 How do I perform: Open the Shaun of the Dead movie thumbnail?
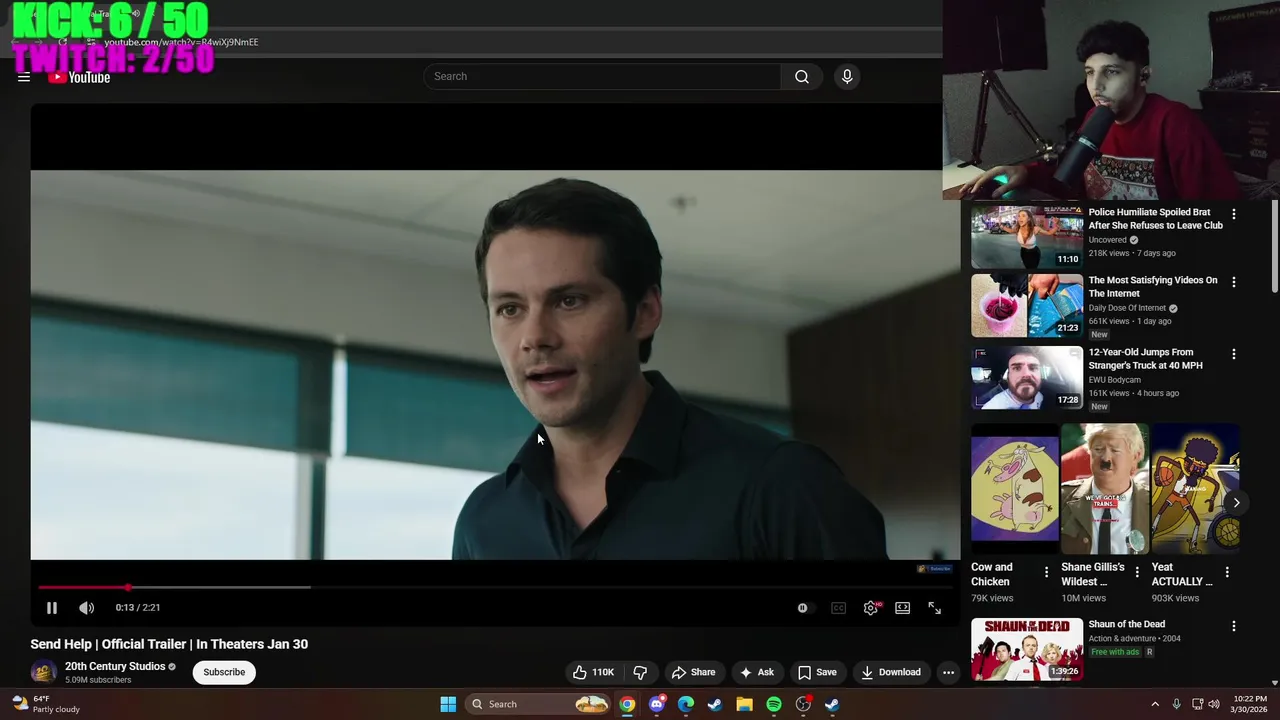(x=1027, y=649)
